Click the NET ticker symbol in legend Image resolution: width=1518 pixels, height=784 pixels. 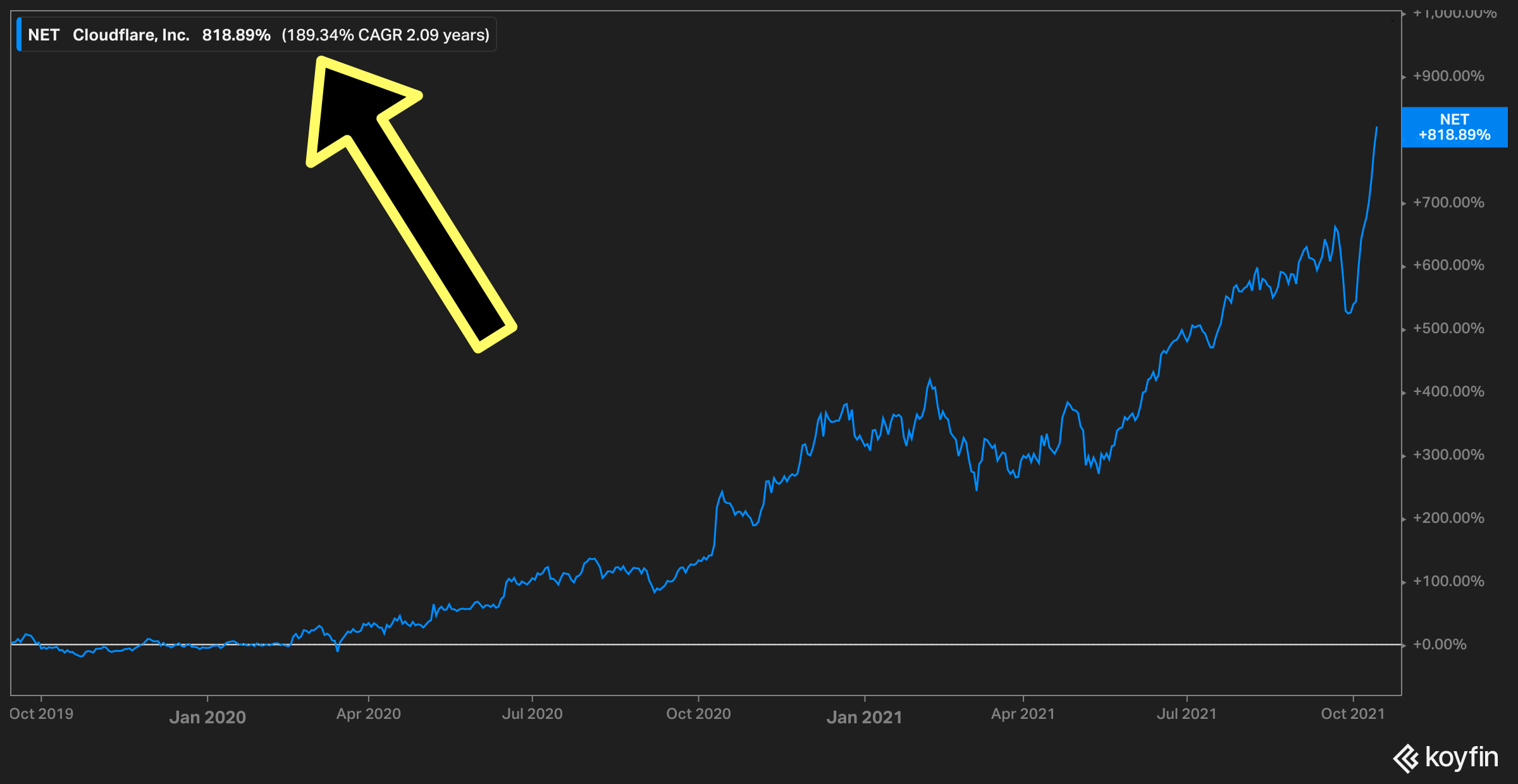(44, 35)
